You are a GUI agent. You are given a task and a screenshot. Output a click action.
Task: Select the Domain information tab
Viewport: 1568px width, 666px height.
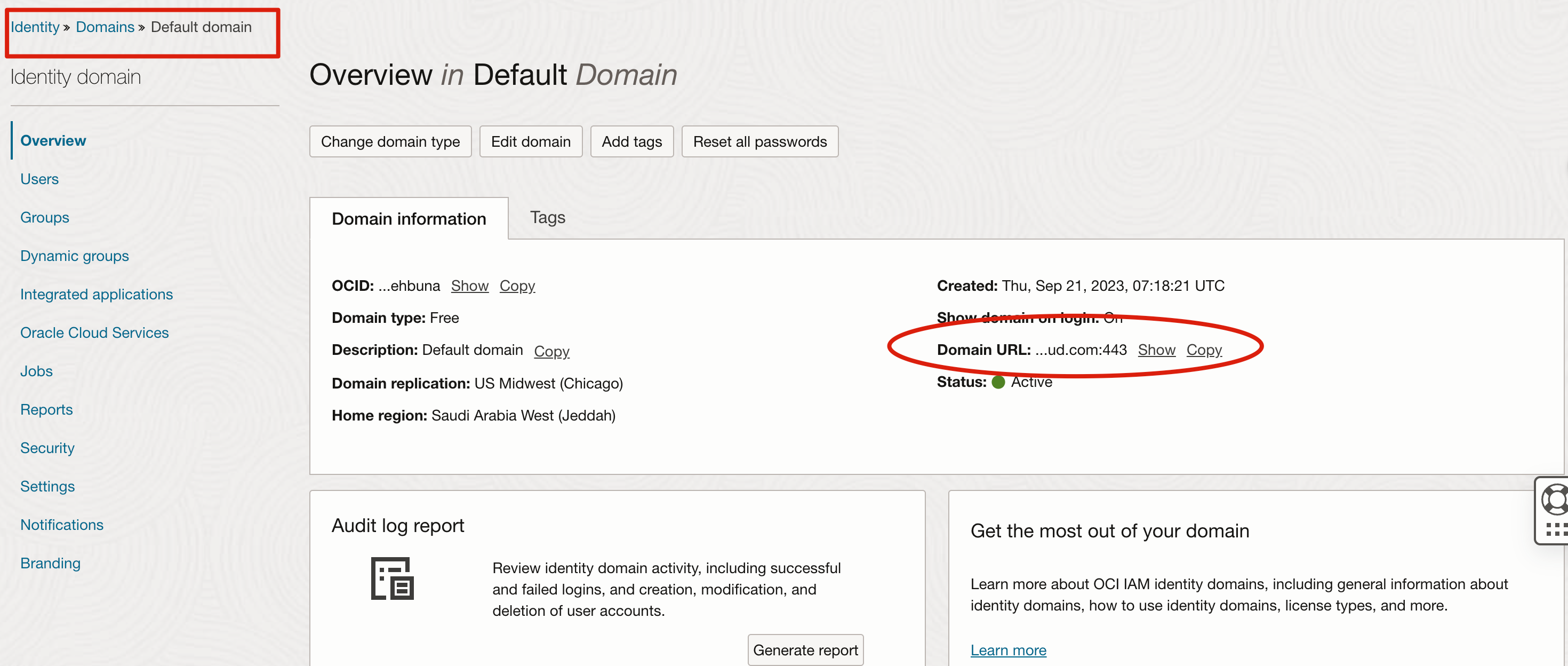pyautogui.click(x=409, y=219)
